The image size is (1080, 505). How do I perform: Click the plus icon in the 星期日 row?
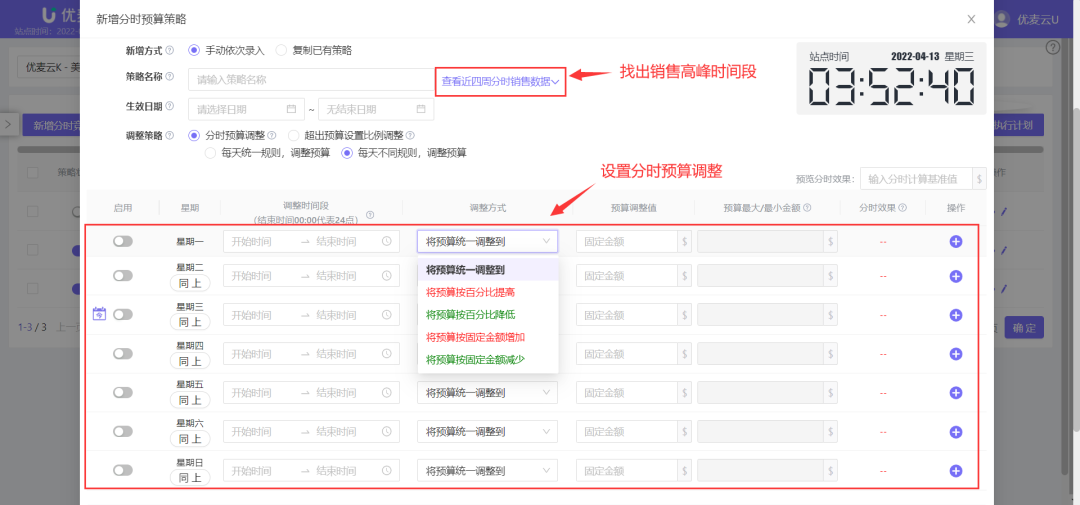[955, 470]
